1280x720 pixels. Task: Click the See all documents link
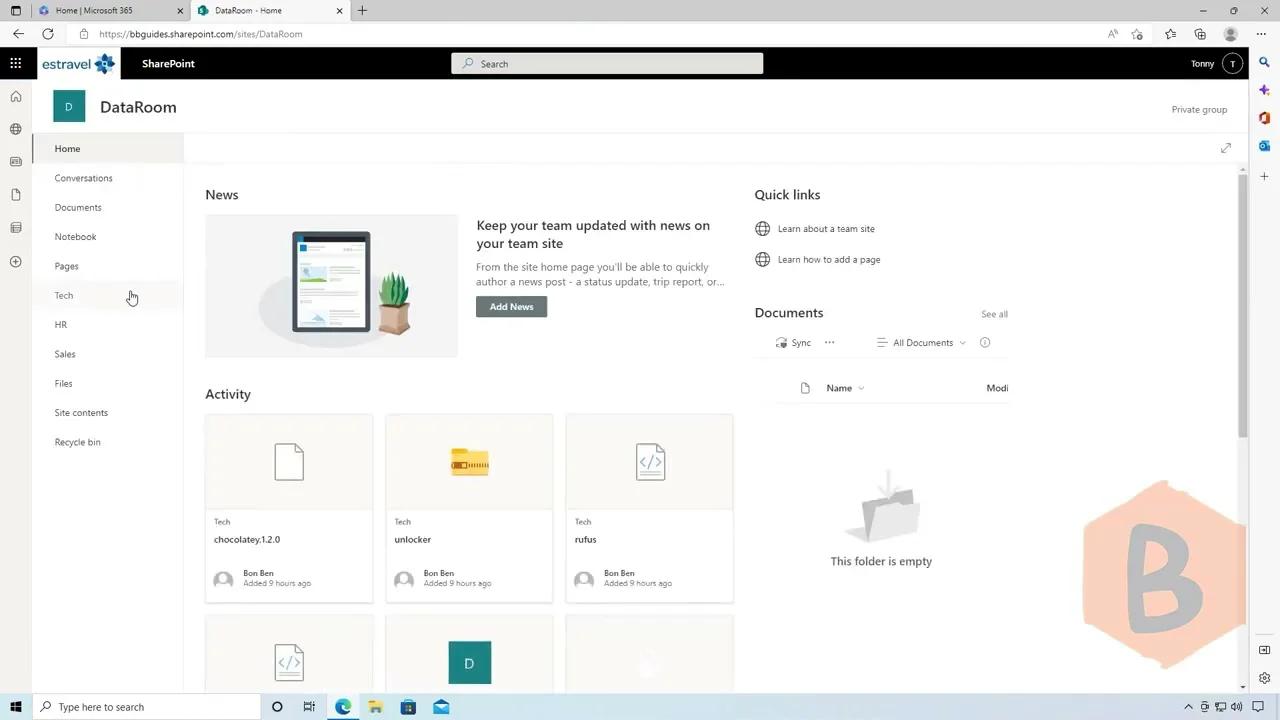point(993,313)
